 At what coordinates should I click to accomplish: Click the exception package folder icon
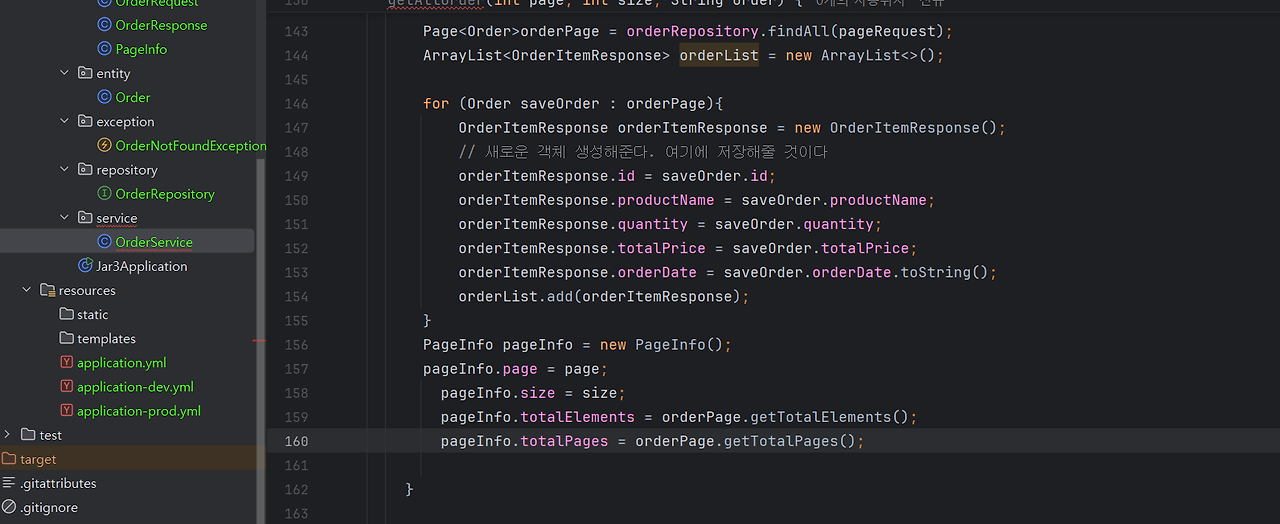[85, 121]
